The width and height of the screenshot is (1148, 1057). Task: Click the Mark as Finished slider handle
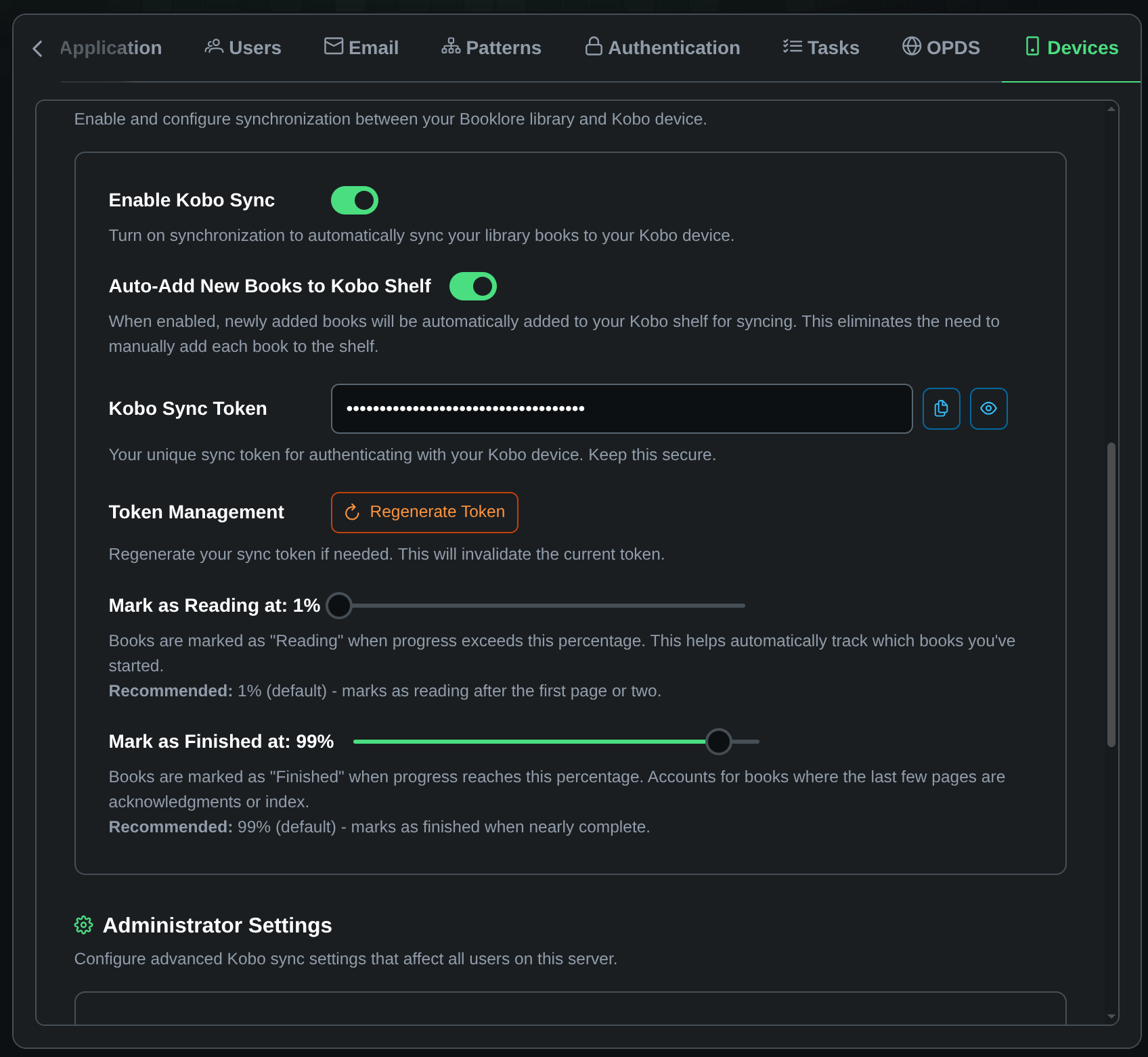(x=719, y=742)
